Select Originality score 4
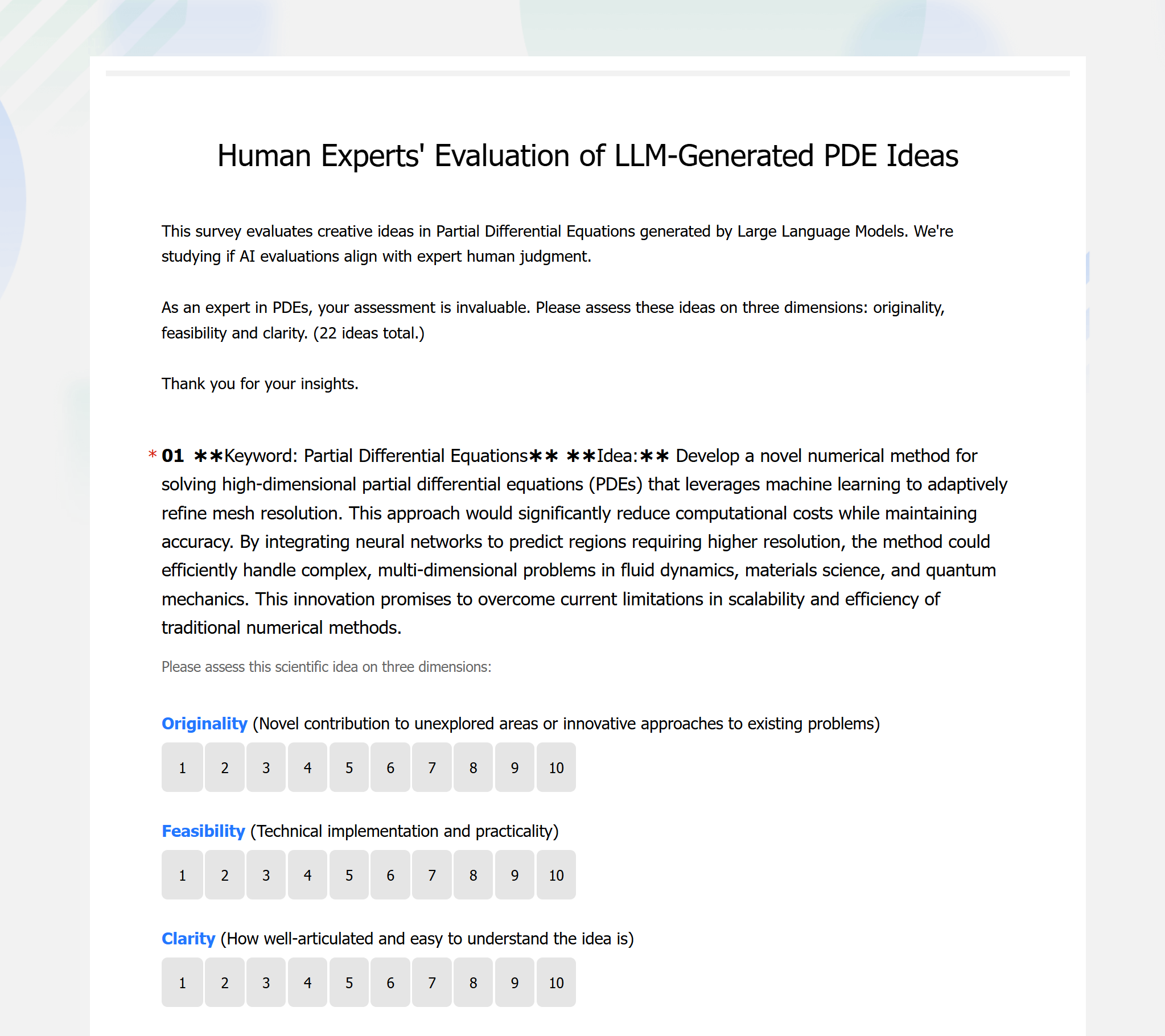Viewport: 1165px width, 1036px height. 307,767
